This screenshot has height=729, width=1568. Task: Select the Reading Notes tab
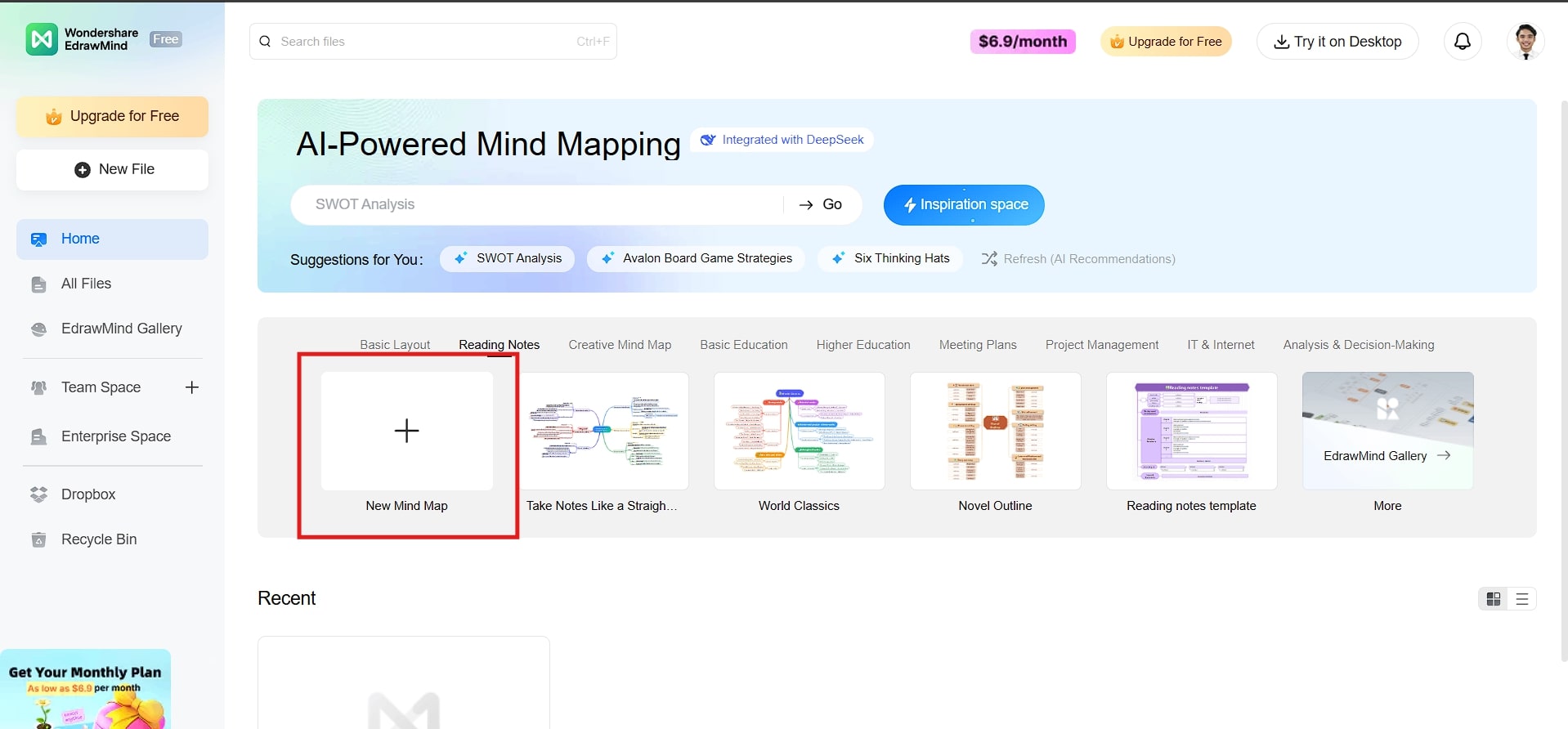[499, 345]
